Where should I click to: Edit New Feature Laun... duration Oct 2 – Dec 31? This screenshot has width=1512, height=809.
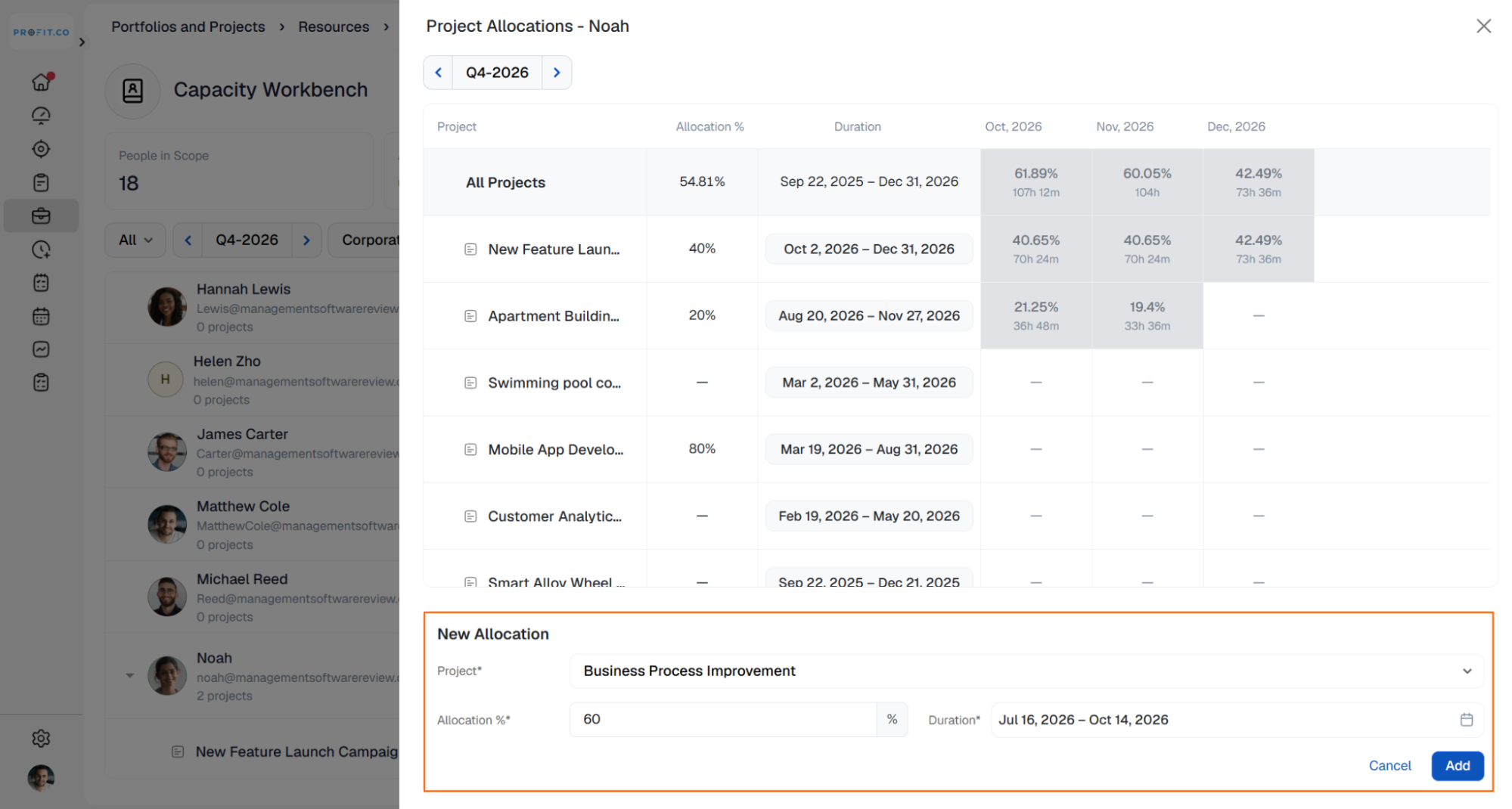[868, 249]
